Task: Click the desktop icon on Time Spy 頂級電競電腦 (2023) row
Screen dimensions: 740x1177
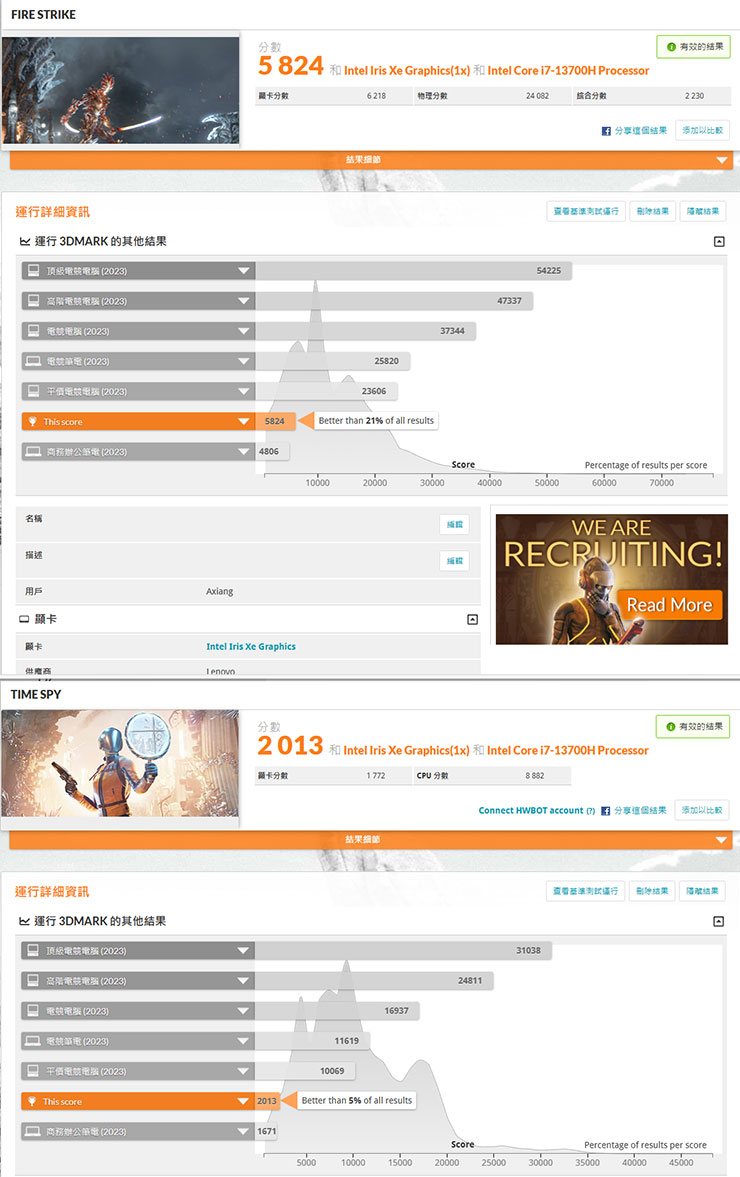Action: point(32,950)
